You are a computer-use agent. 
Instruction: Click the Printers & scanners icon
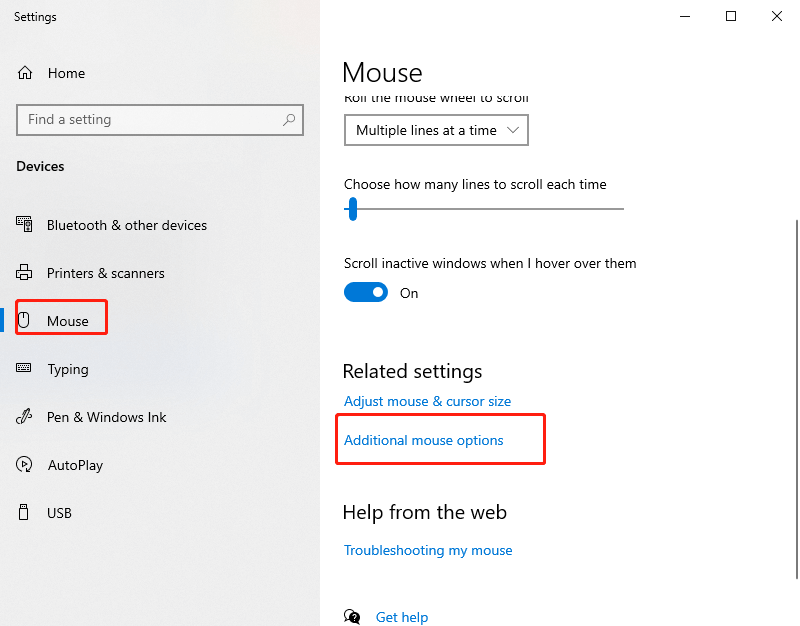(x=25, y=273)
